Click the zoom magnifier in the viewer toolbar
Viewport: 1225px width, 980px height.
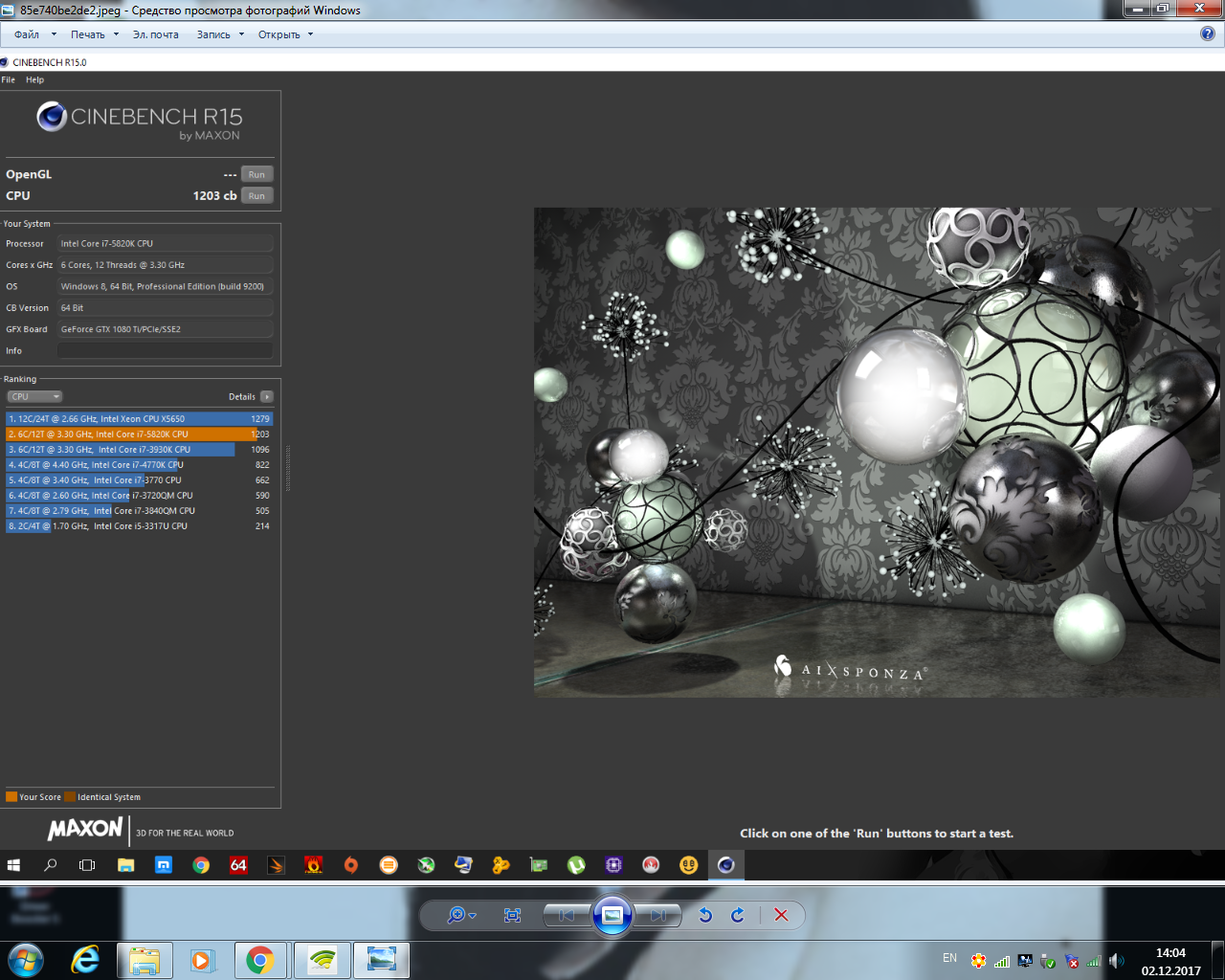pos(457,915)
